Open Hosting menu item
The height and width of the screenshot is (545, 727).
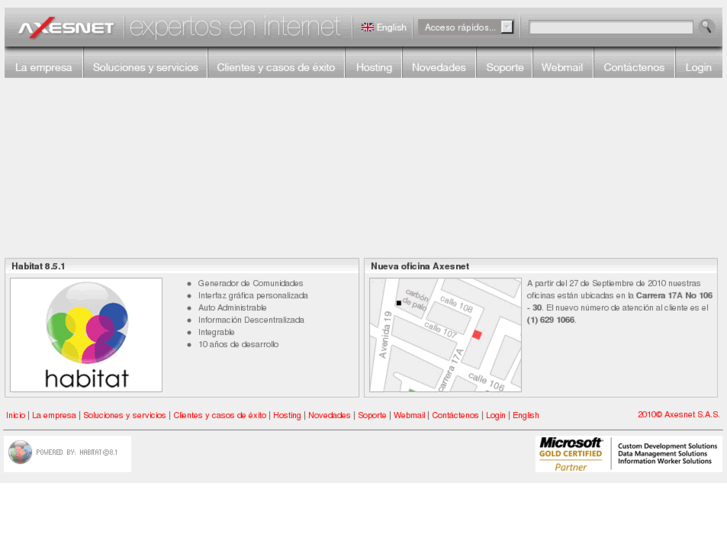[x=374, y=67]
